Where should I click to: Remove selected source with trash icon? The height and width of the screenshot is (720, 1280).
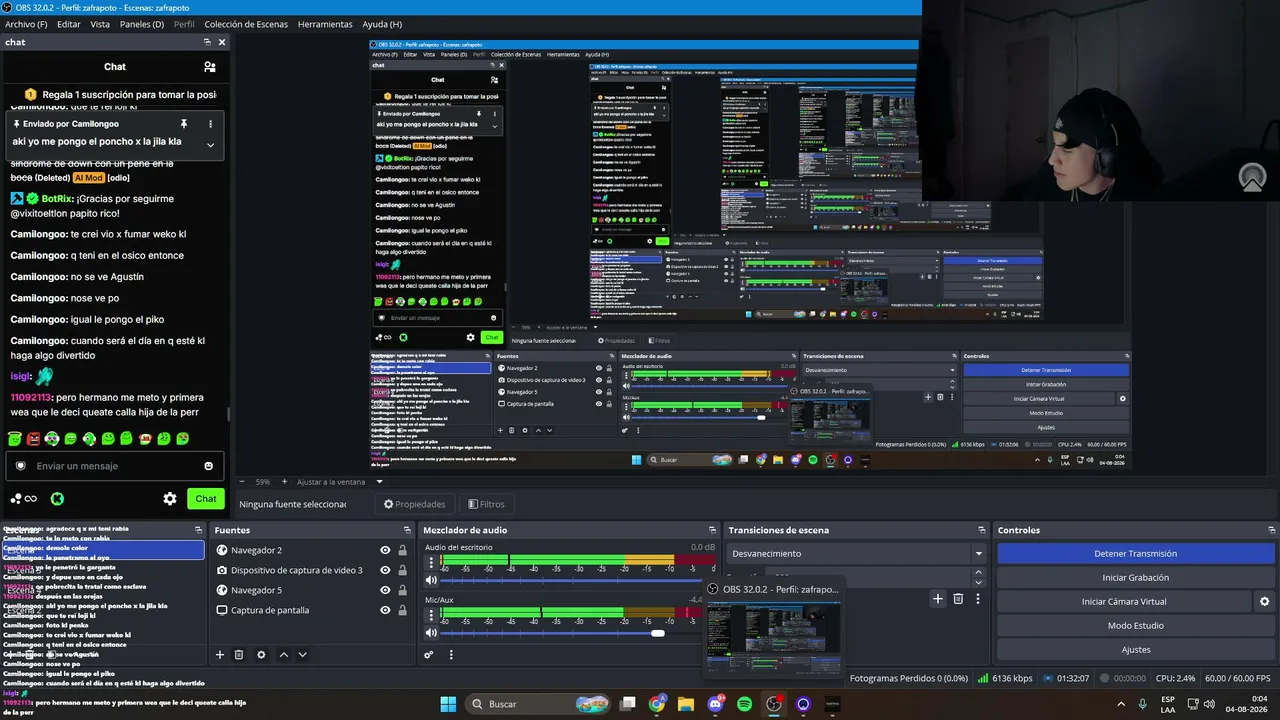coord(239,655)
